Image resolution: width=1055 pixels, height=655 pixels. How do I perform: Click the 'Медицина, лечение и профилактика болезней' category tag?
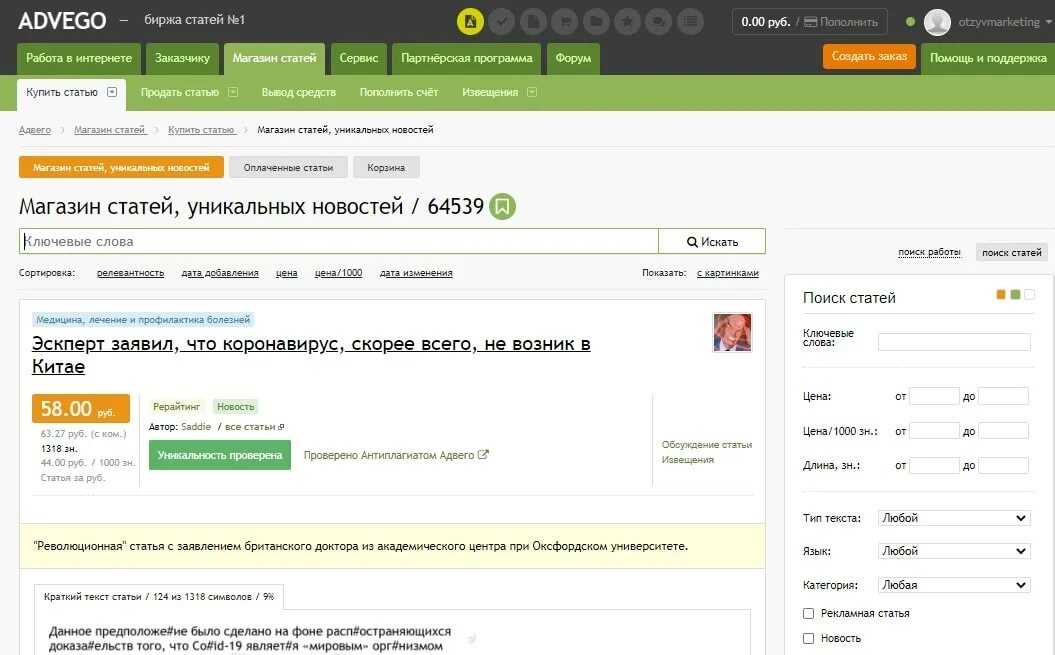click(143, 320)
